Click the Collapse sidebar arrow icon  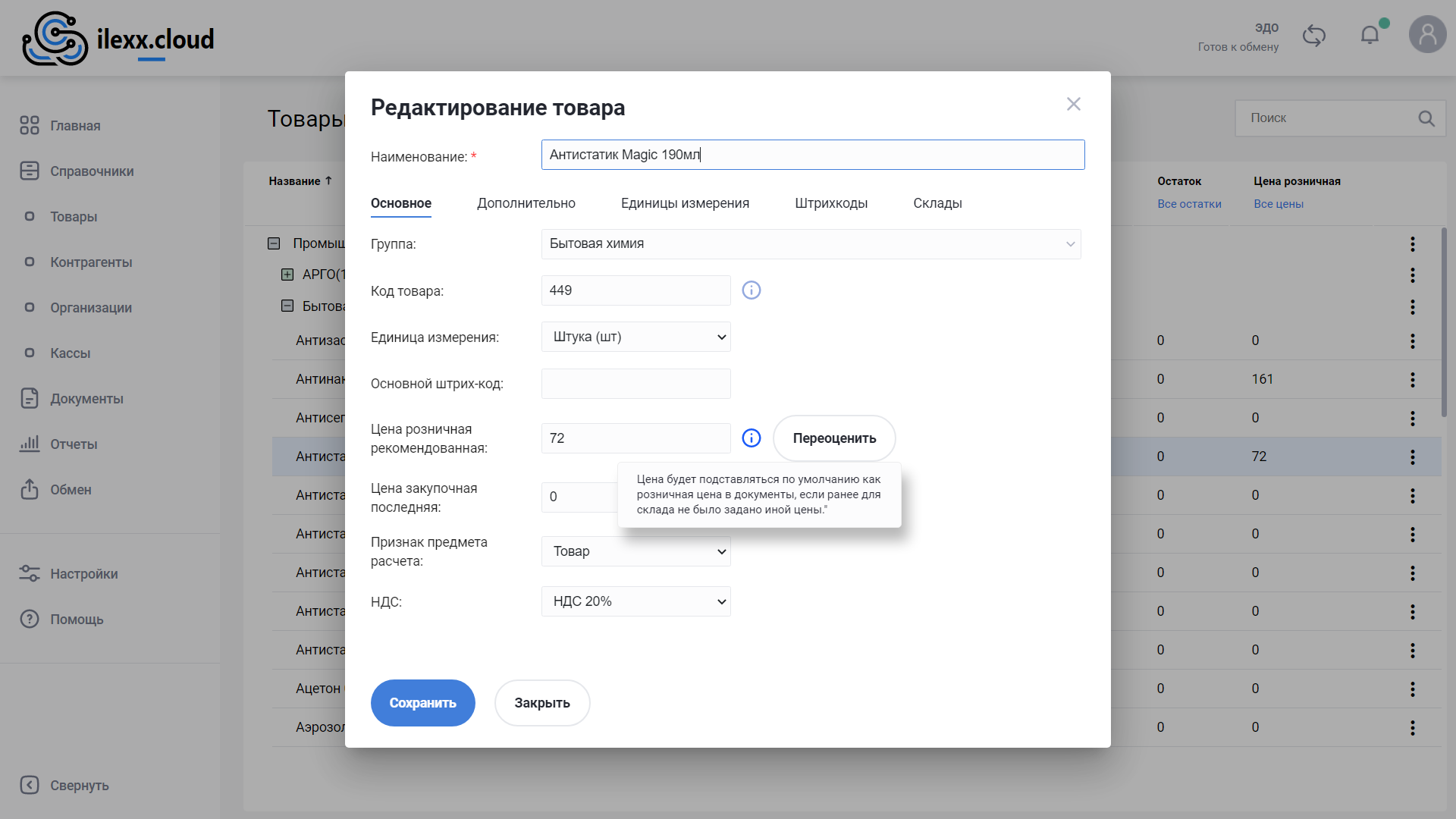(x=30, y=785)
